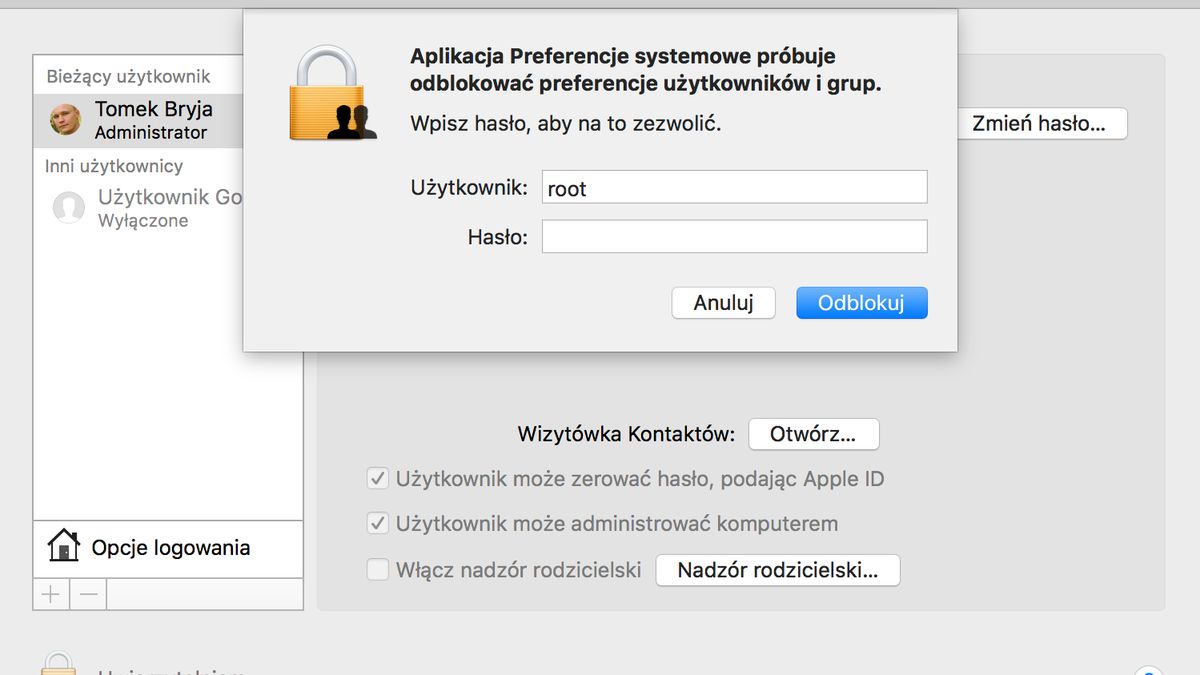
Task: Click the house icon for login options
Action: click(x=64, y=547)
